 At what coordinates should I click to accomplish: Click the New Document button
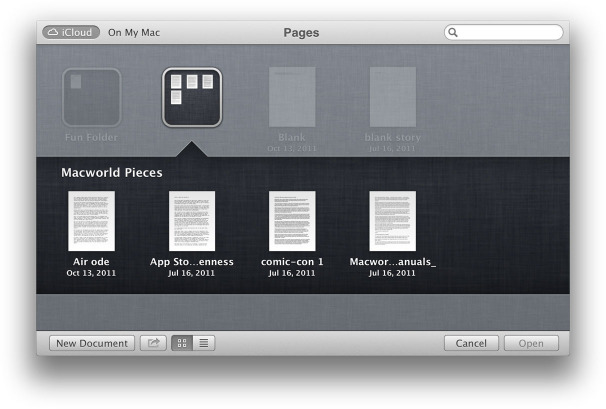click(x=92, y=343)
